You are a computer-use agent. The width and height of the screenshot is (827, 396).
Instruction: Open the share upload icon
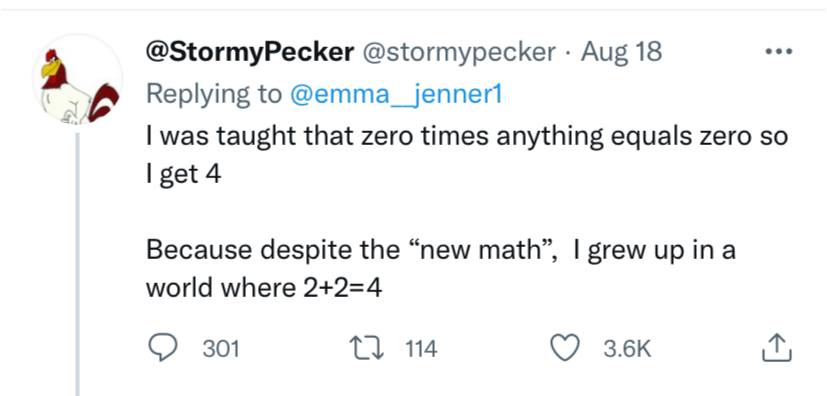(776, 349)
